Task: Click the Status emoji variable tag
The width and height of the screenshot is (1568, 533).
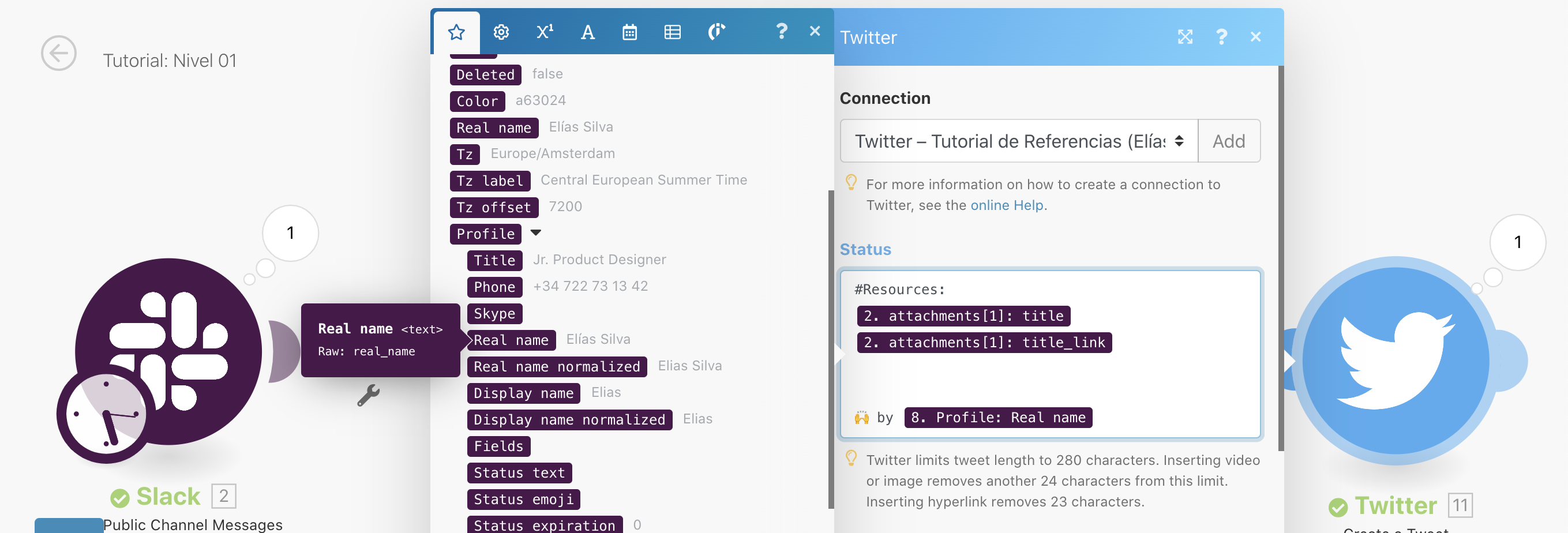Action: pyautogui.click(x=523, y=500)
